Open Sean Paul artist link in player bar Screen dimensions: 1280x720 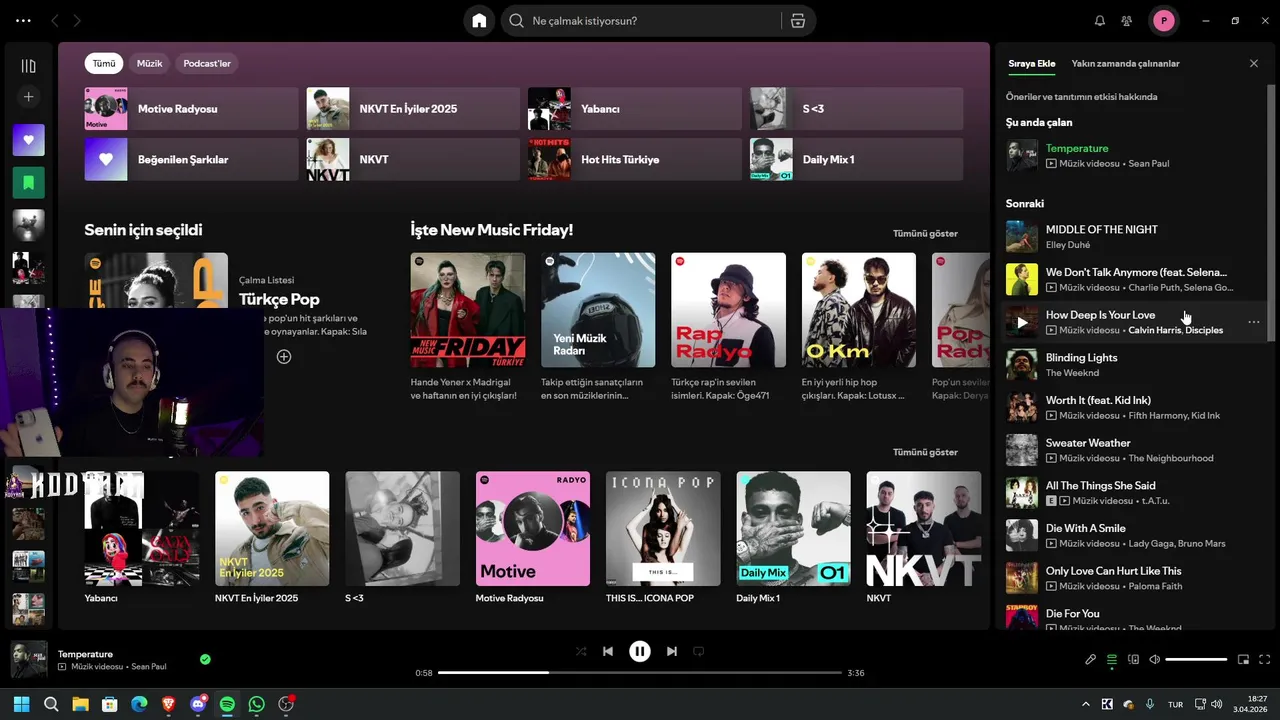149,667
